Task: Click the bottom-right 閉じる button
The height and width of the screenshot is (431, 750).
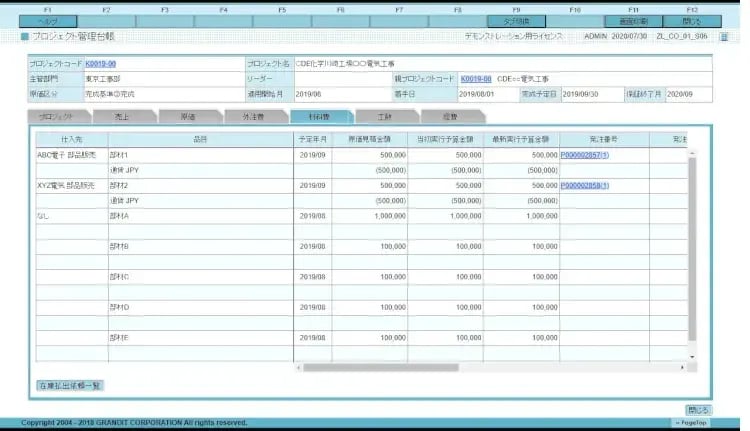Action: 698,409
